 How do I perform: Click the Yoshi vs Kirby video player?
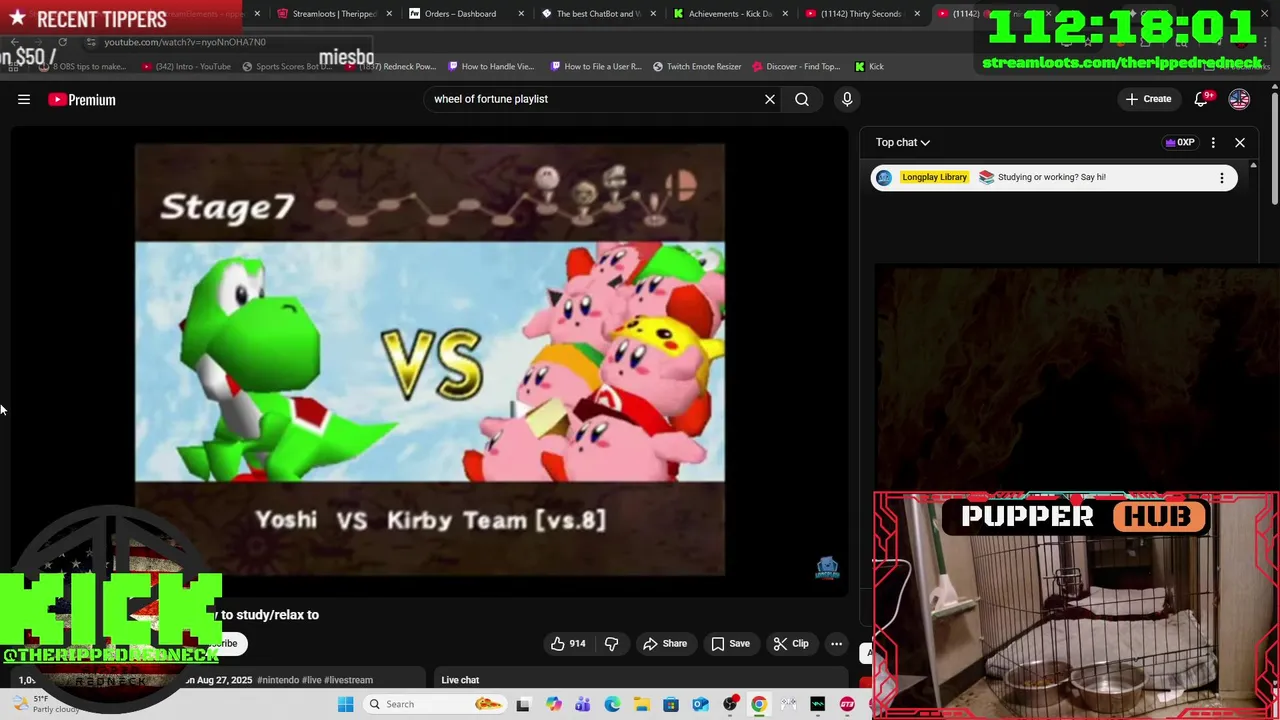pyautogui.click(x=430, y=360)
